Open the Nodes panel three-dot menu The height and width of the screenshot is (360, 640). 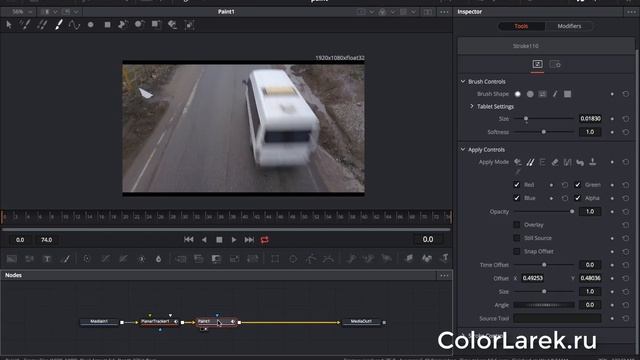pyautogui.click(x=444, y=276)
